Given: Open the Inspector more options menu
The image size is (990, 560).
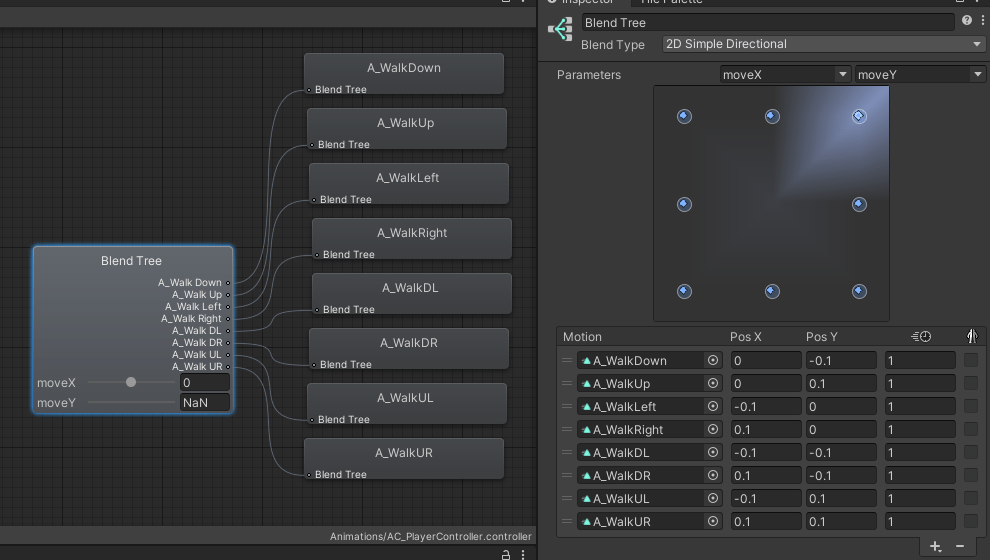Looking at the screenshot, I should pos(982,21).
